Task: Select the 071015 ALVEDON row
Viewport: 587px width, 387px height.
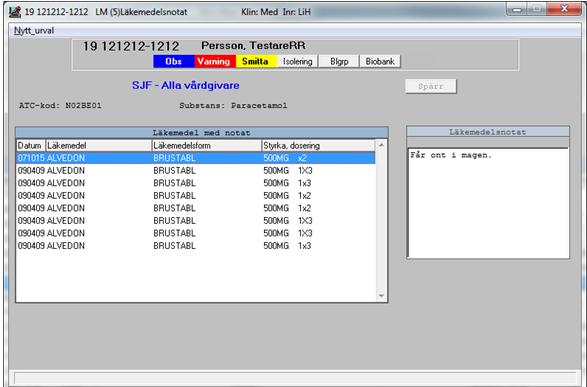Action: pos(196,158)
